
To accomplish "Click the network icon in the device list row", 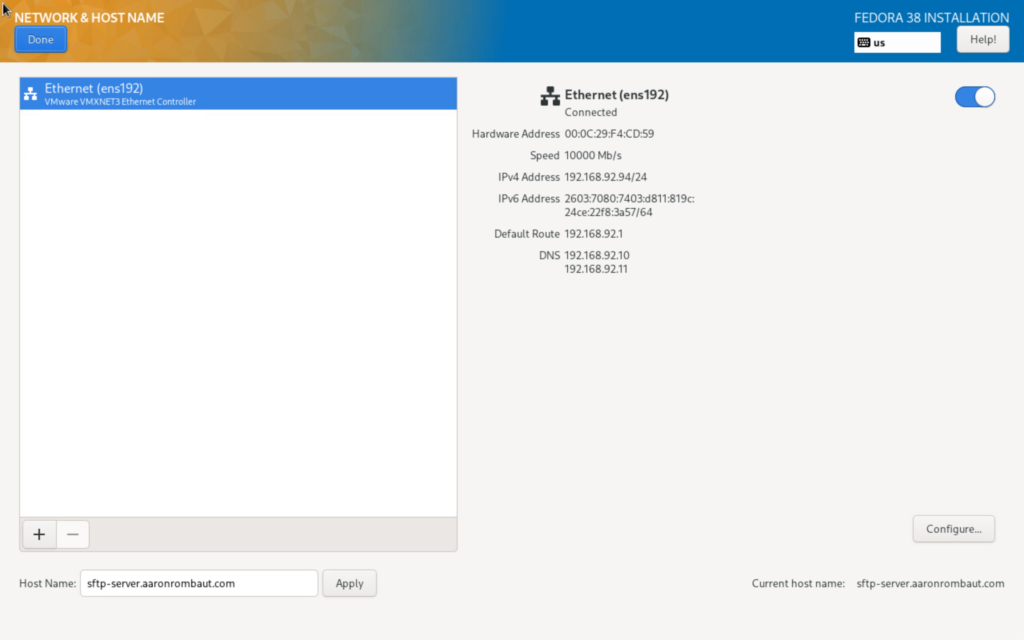I will (x=30, y=94).
